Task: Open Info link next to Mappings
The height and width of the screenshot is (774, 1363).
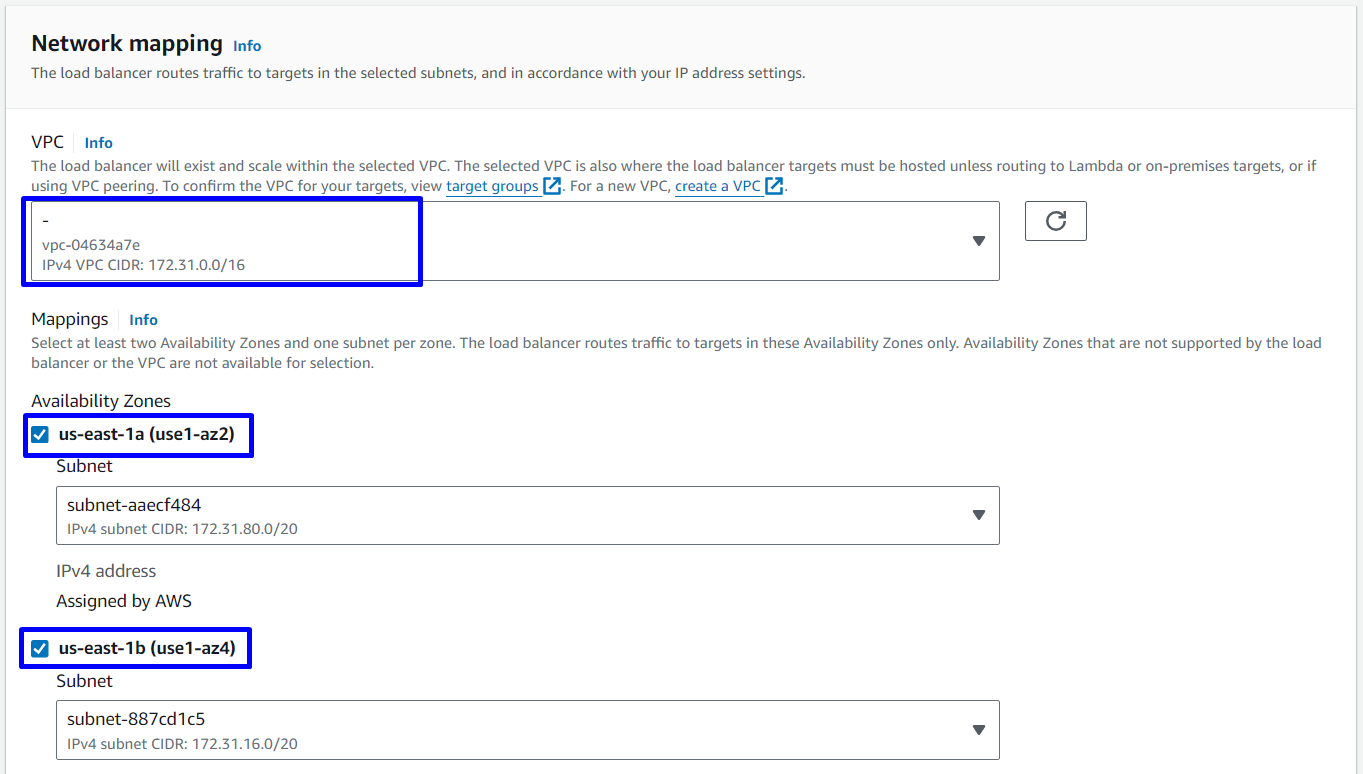Action: coord(143,320)
